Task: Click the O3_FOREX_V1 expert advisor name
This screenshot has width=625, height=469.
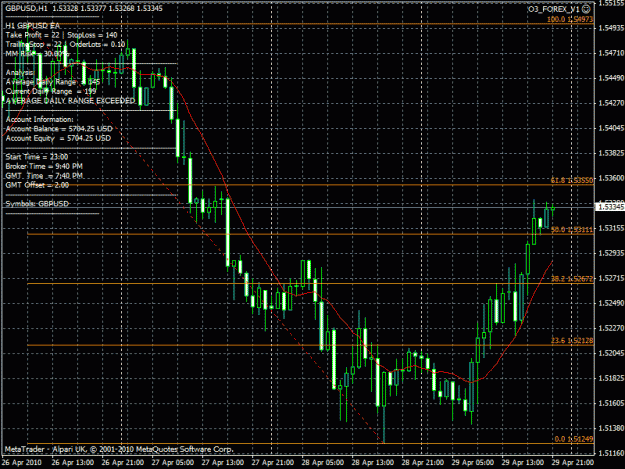Action: pos(554,9)
